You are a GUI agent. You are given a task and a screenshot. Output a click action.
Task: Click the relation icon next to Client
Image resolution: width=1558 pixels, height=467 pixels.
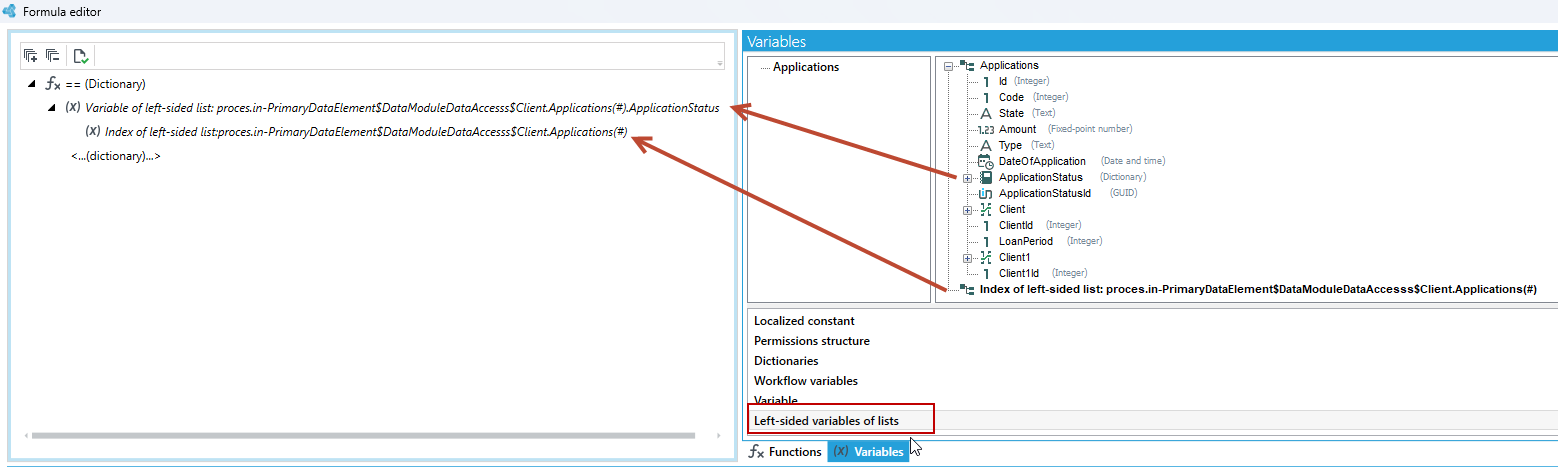pyautogui.click(x=986, y=209)
